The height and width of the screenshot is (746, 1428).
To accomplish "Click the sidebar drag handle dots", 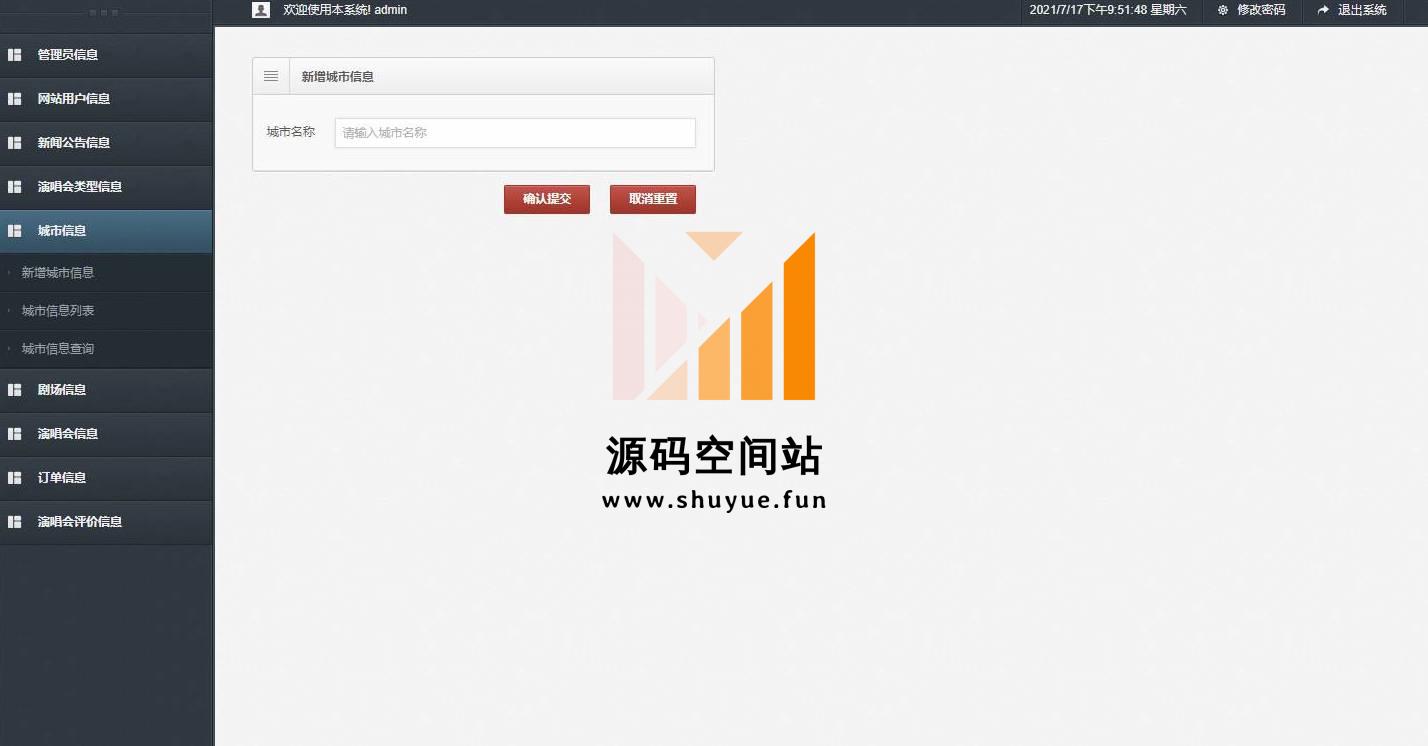I will point(105,13).
